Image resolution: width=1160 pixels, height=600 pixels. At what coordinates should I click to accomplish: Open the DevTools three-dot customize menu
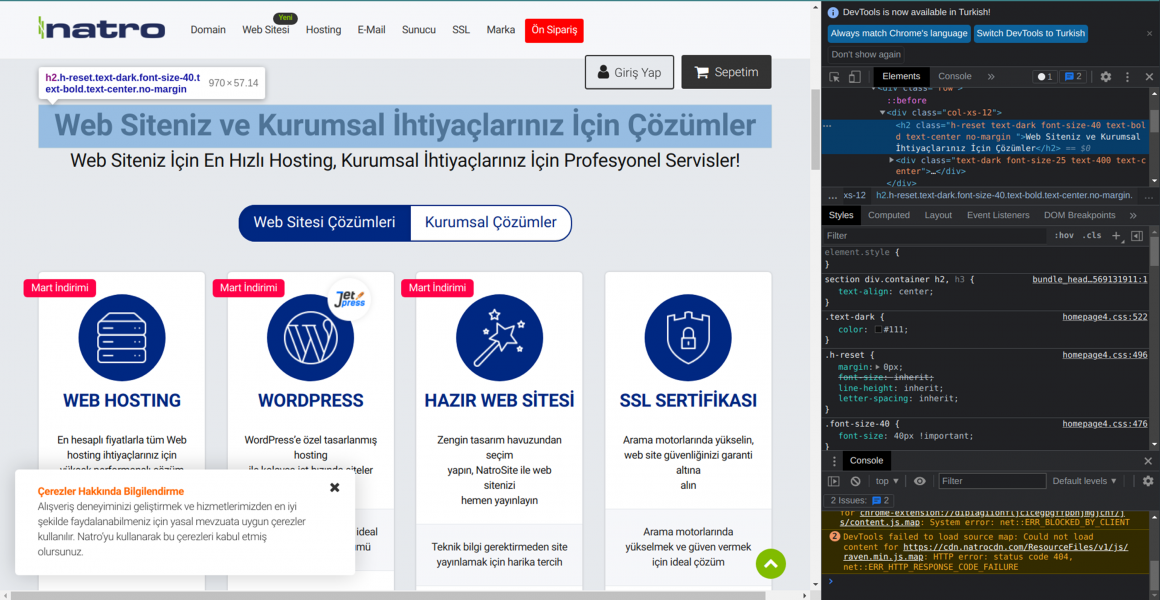pyautogui.click(x=1127, y=76)
